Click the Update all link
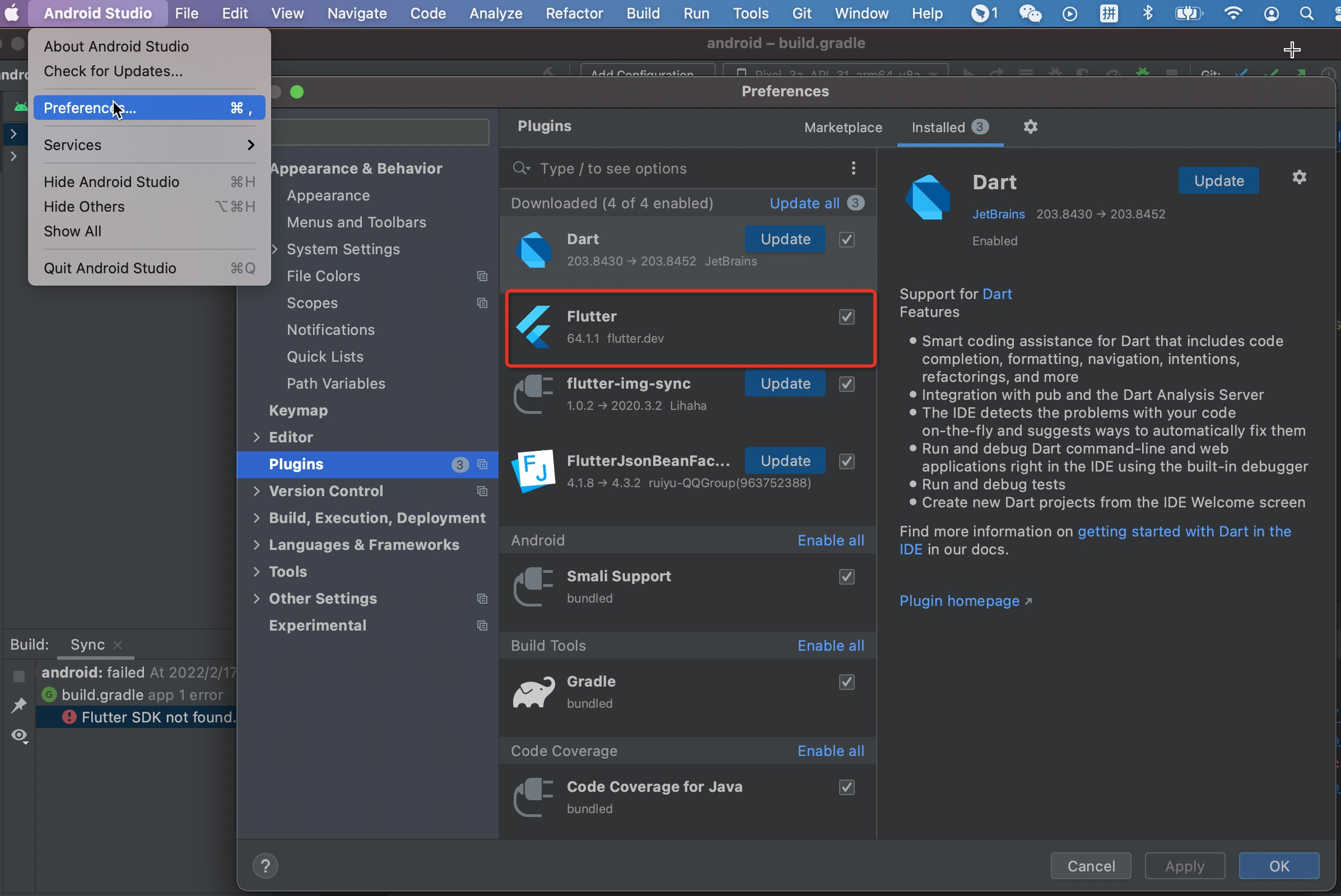Viewport: 1341px width, 896px height. (804, 203)
